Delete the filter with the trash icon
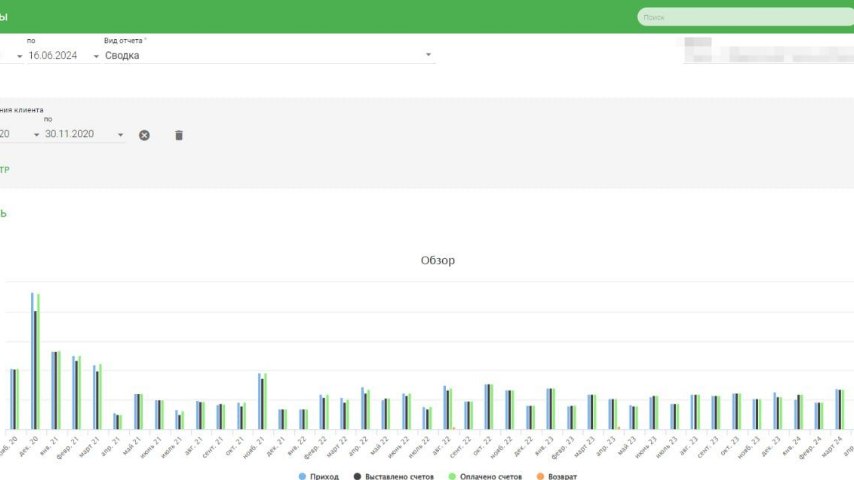Screen dimensions: 854x480 tap(179, 135)
